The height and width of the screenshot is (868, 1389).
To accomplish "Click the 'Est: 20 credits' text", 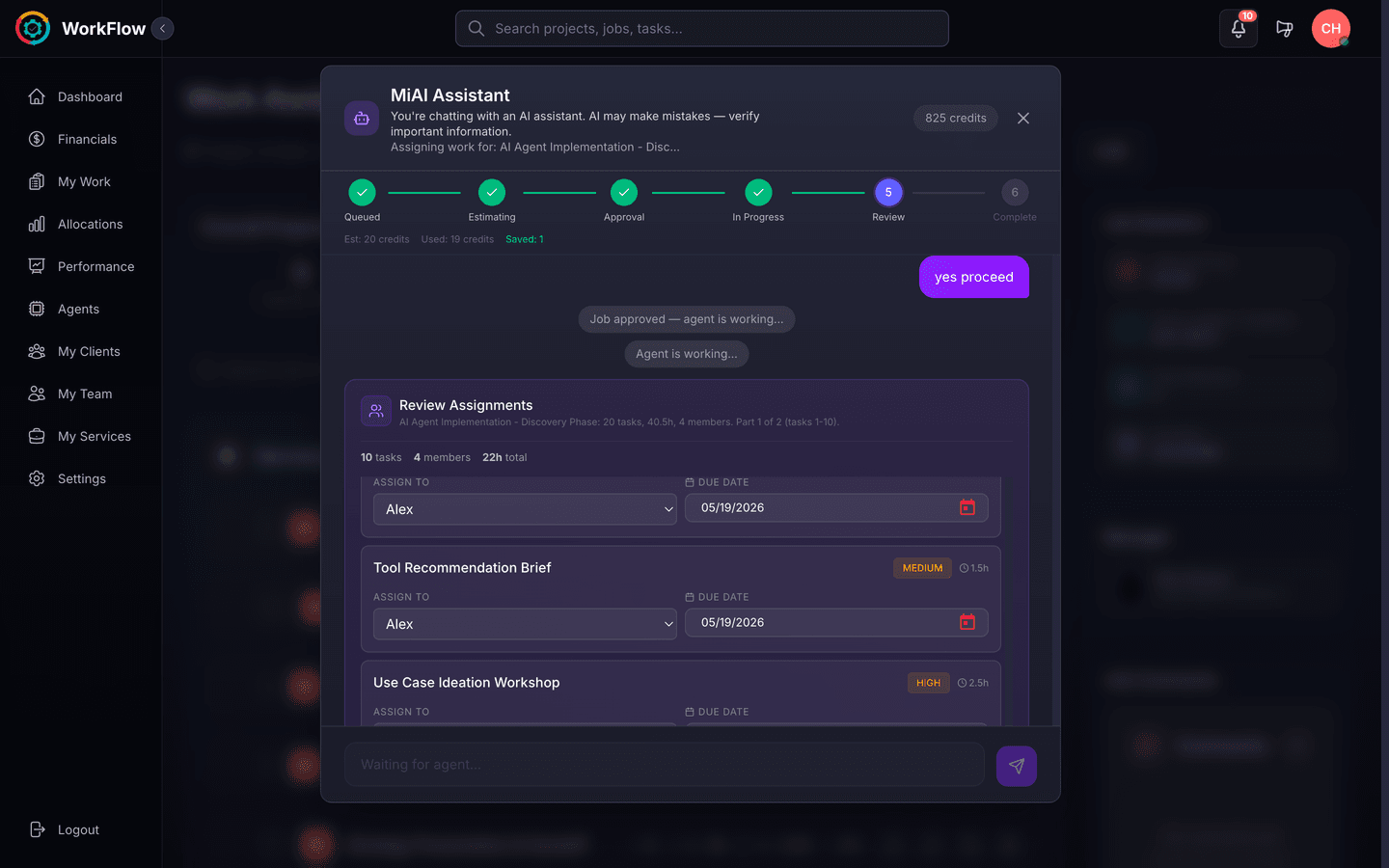I will (x=376, y=239).
